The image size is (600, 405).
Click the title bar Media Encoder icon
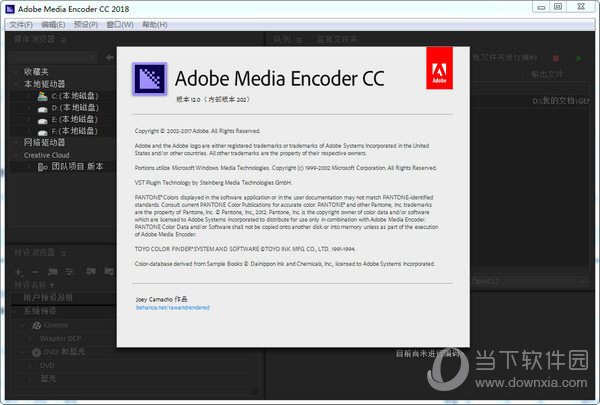coord(10,9)
